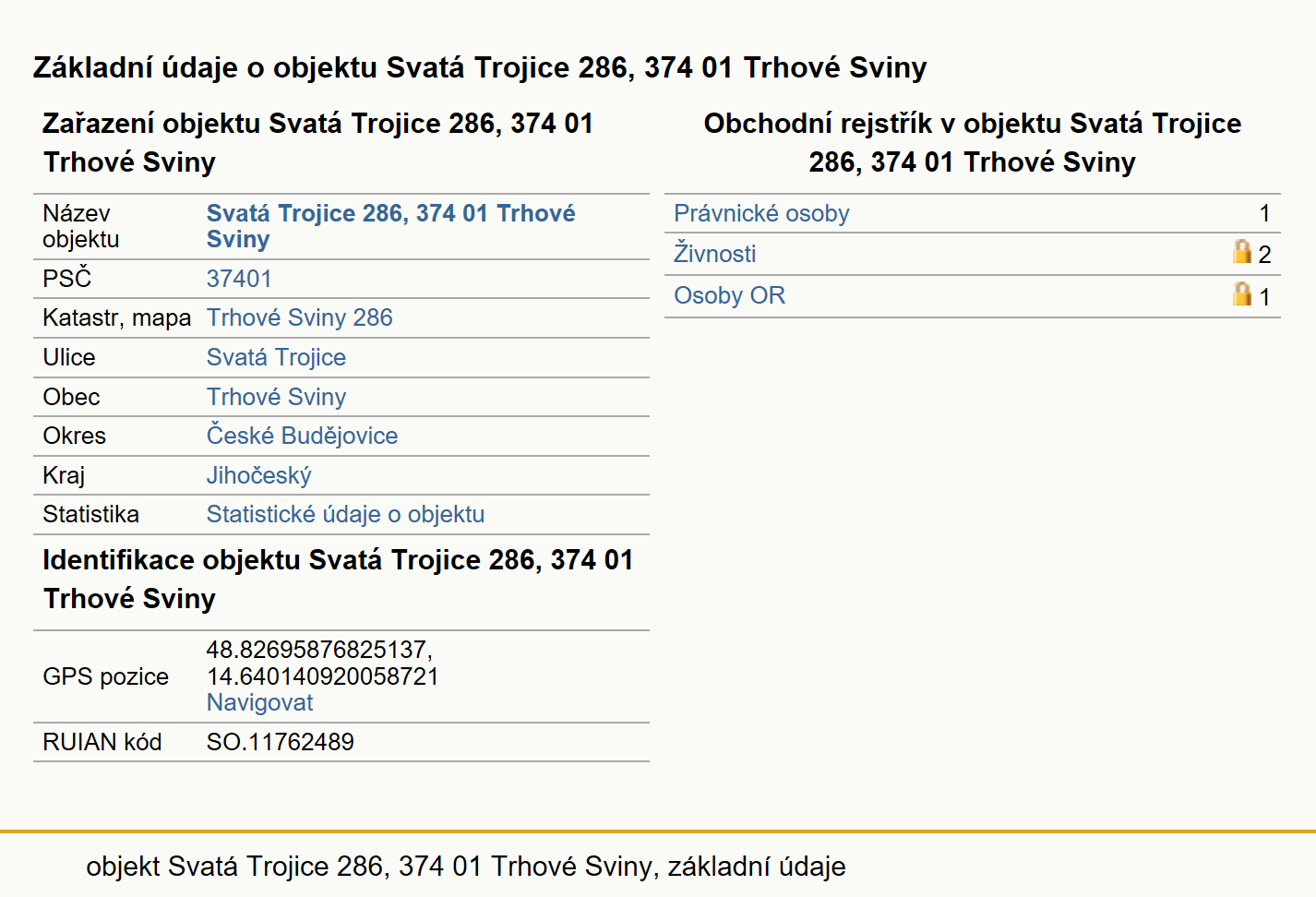
Task: Open the Osoby OR link
Action: 729,295
